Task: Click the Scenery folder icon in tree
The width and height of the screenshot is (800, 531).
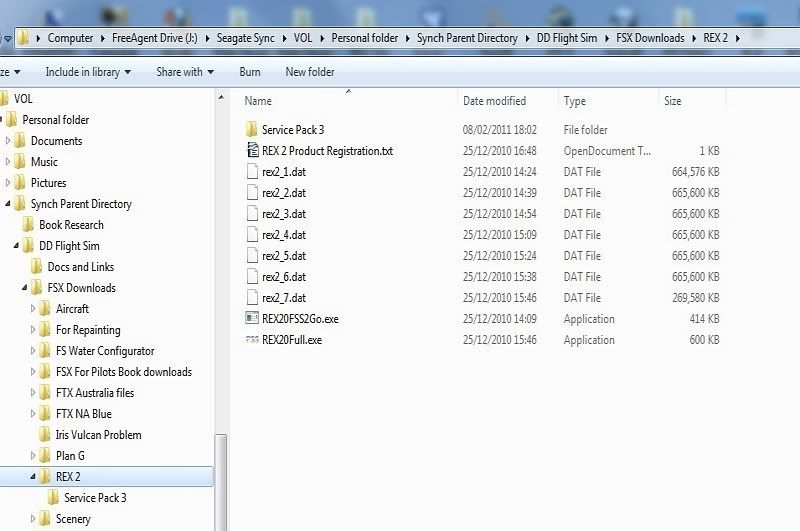Action: 45,519
